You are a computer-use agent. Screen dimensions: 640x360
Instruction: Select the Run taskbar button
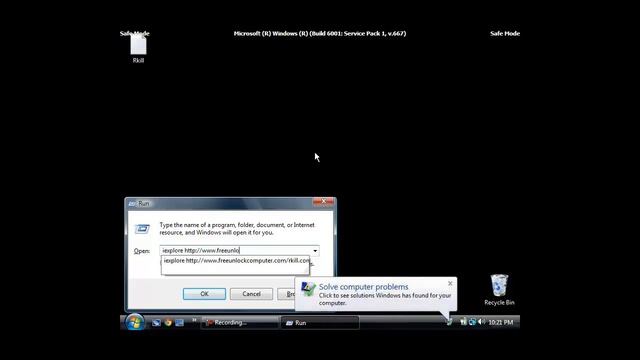coord(320,322)
